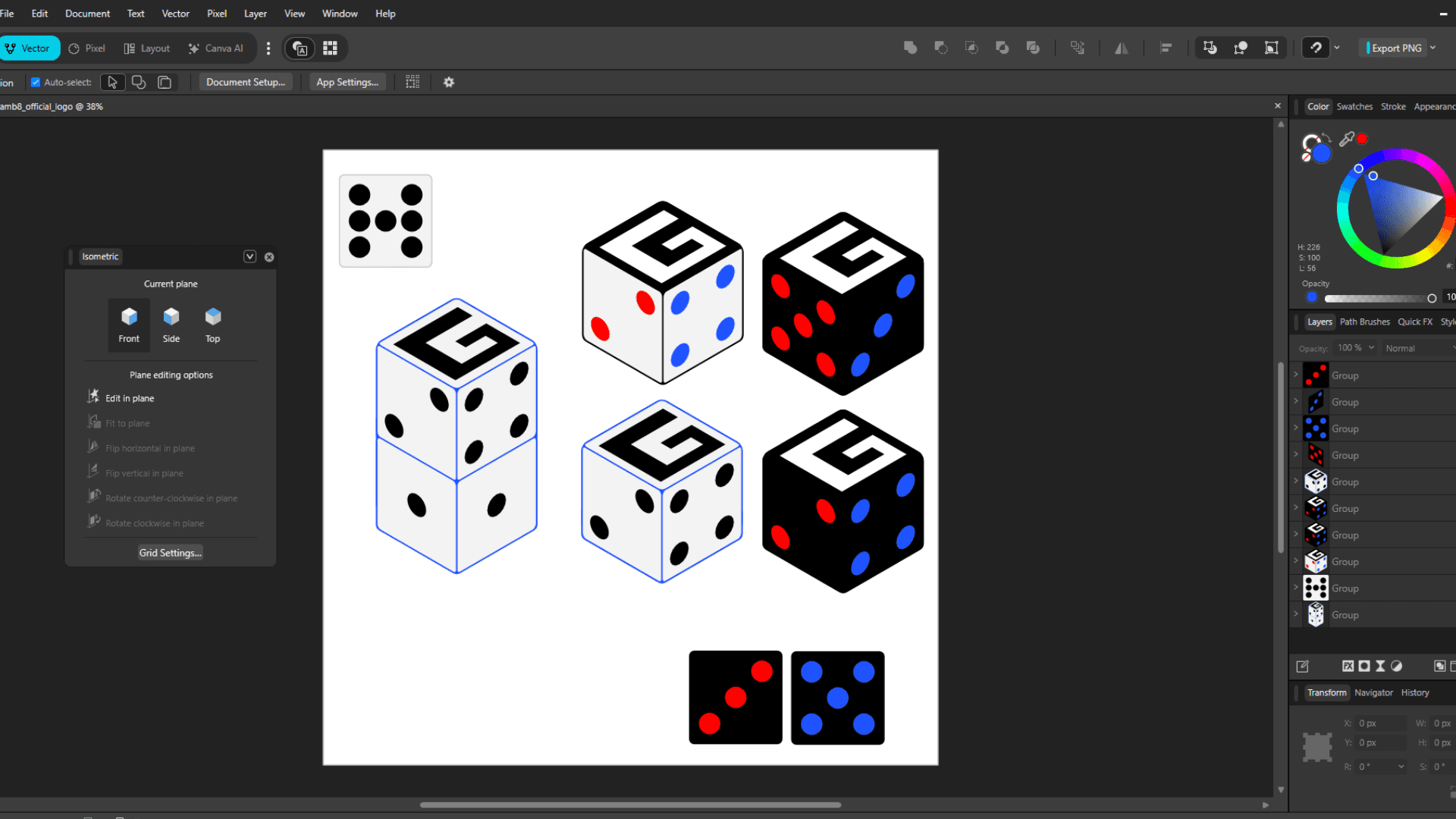This screenshot has height=819, width=1456.
Task: Click the color opacity slider
Action: pyautogui.click(x=1380, y=298)
